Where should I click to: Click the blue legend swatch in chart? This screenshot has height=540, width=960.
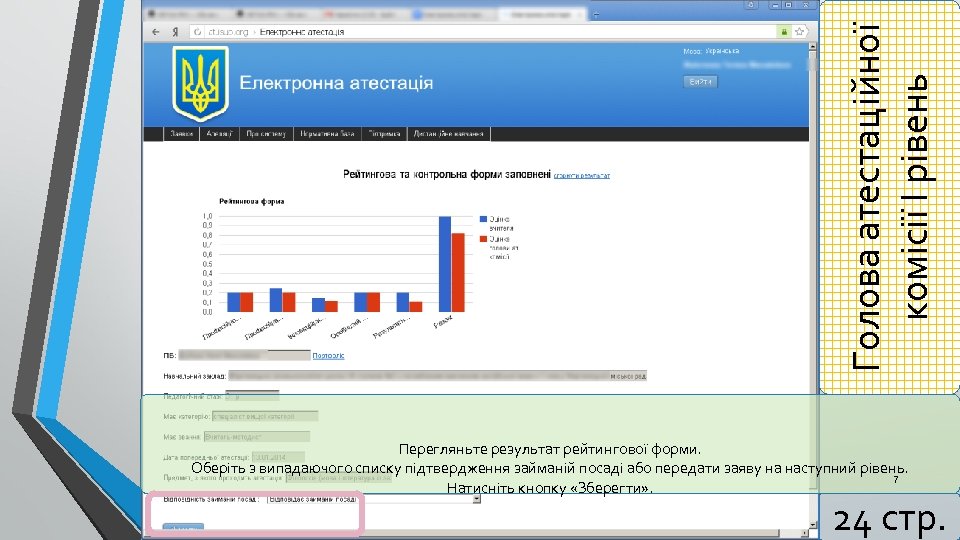[483, 219]
